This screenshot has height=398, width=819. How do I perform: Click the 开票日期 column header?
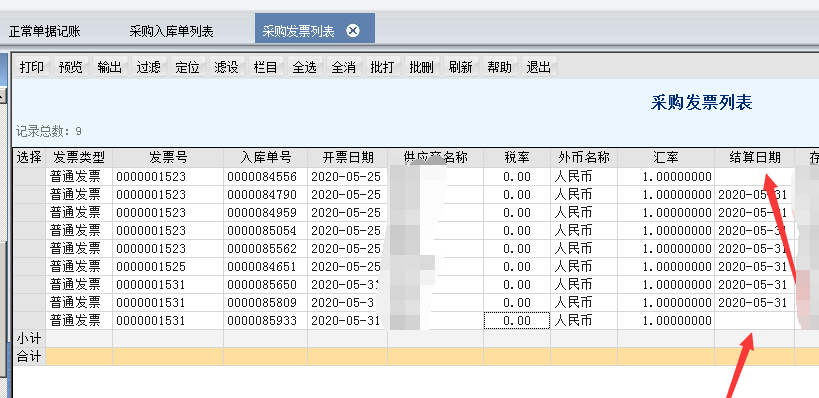347,158
